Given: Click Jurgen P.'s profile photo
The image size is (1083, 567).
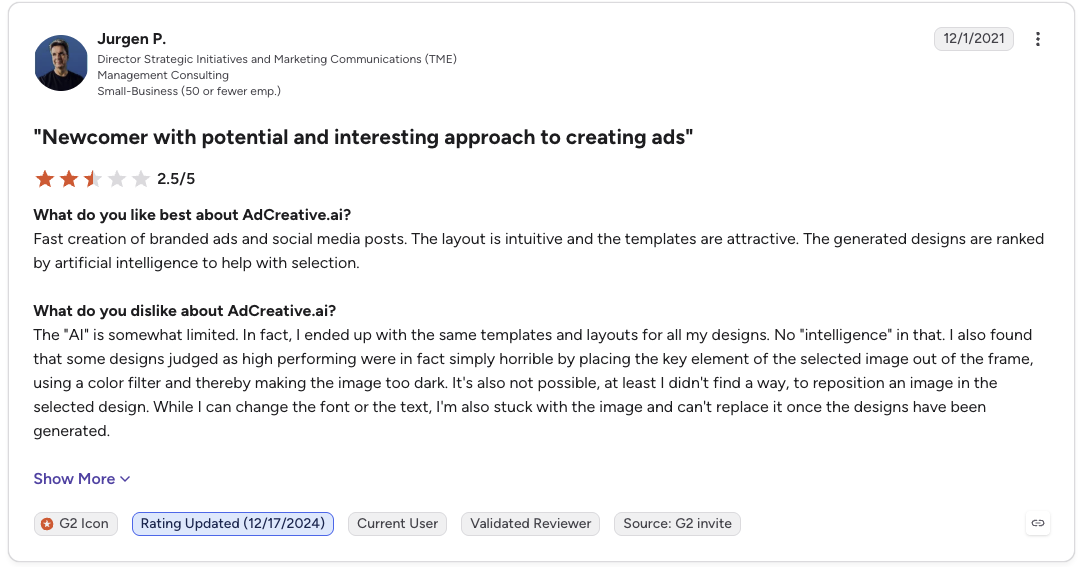Looking at the screenshot, I should click(x=61, y=63).
